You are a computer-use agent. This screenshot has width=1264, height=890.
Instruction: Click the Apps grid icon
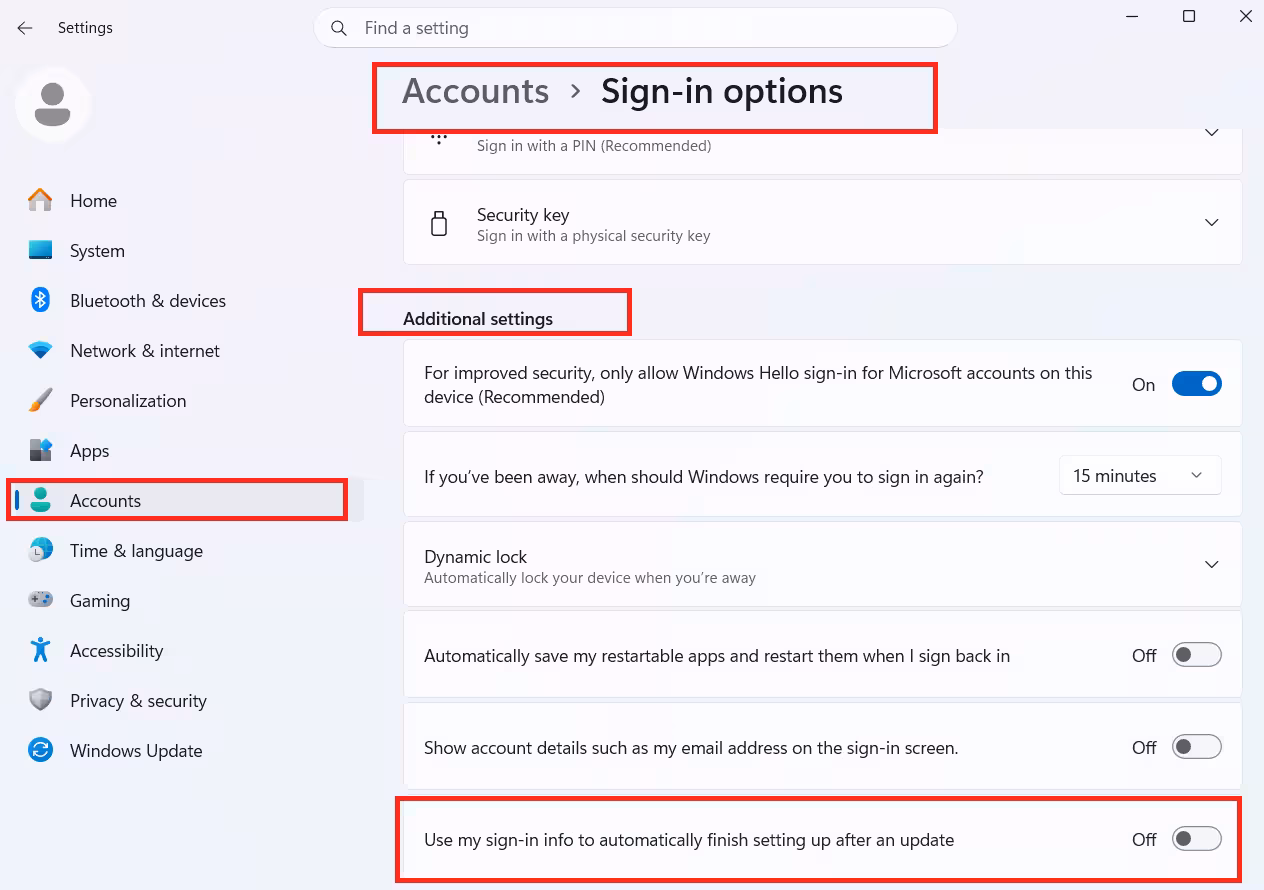40,450
